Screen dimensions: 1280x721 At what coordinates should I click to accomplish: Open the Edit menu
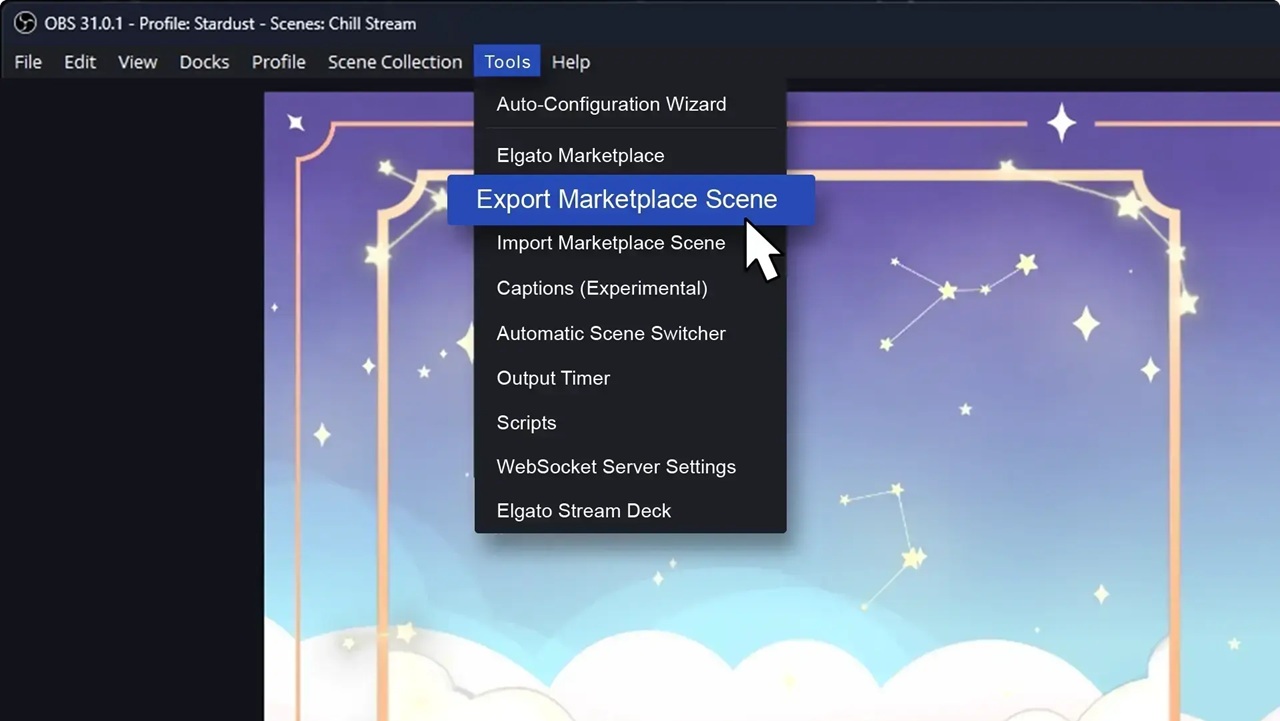point(80,62)
